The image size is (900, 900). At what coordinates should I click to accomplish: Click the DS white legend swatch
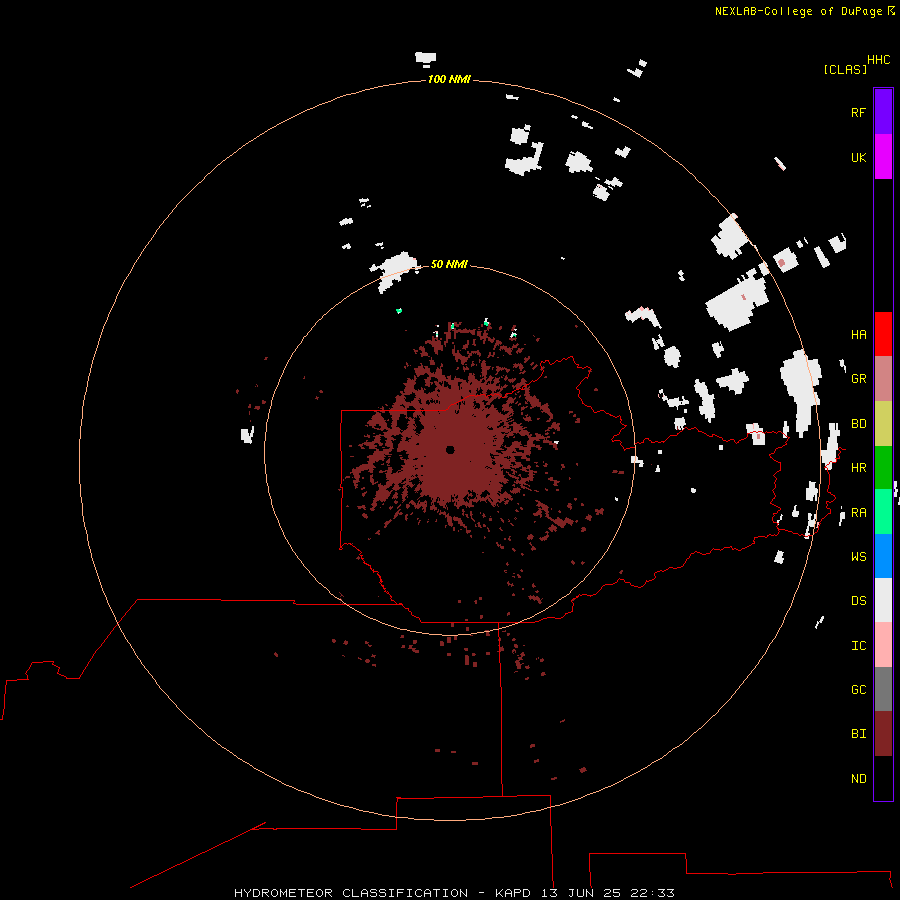[x=883, y=600]
